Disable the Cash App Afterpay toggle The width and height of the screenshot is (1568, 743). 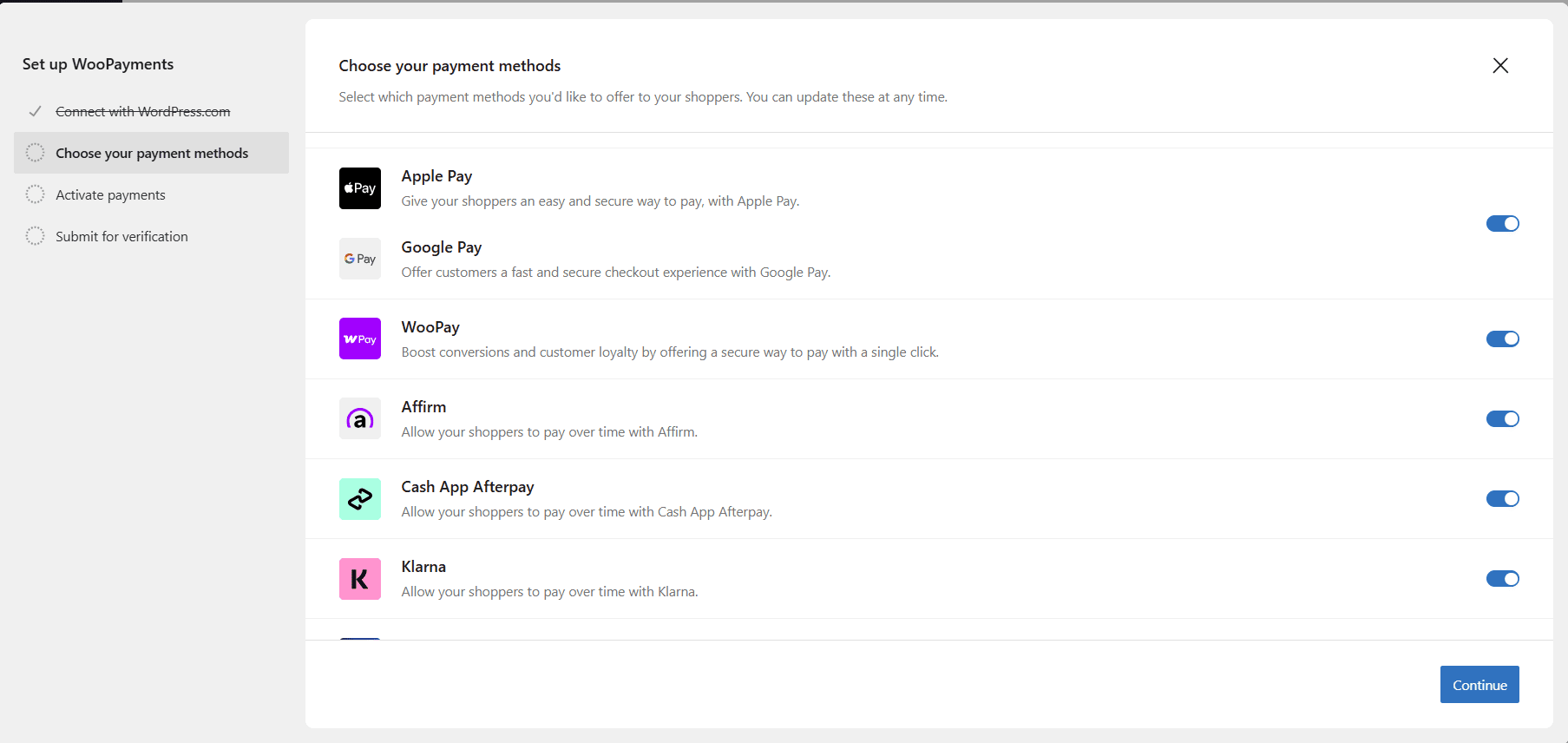(1502, 498)
